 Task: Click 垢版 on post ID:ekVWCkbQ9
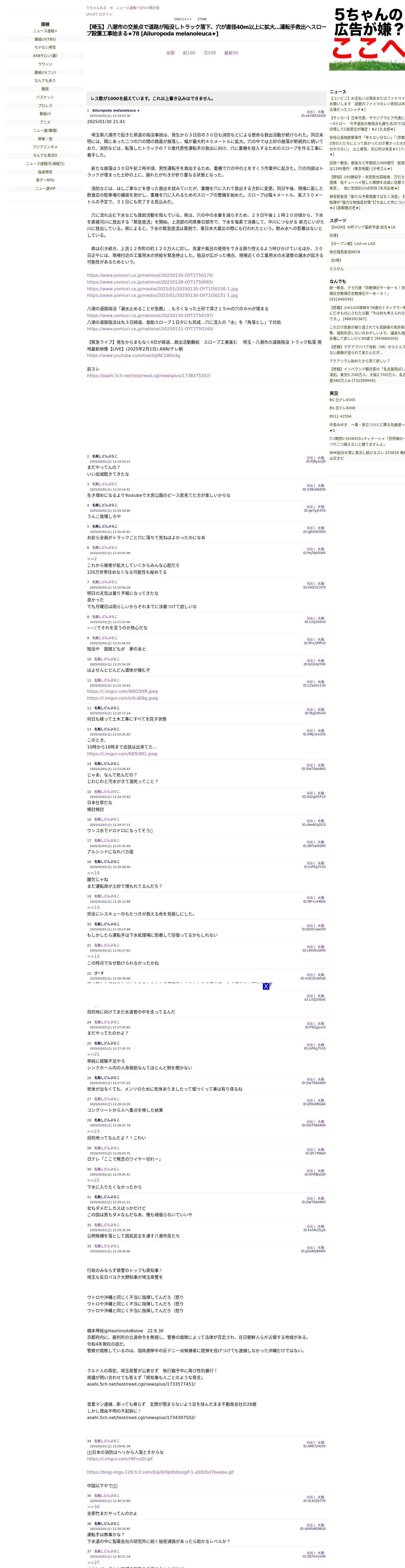(x=309, y=112)
